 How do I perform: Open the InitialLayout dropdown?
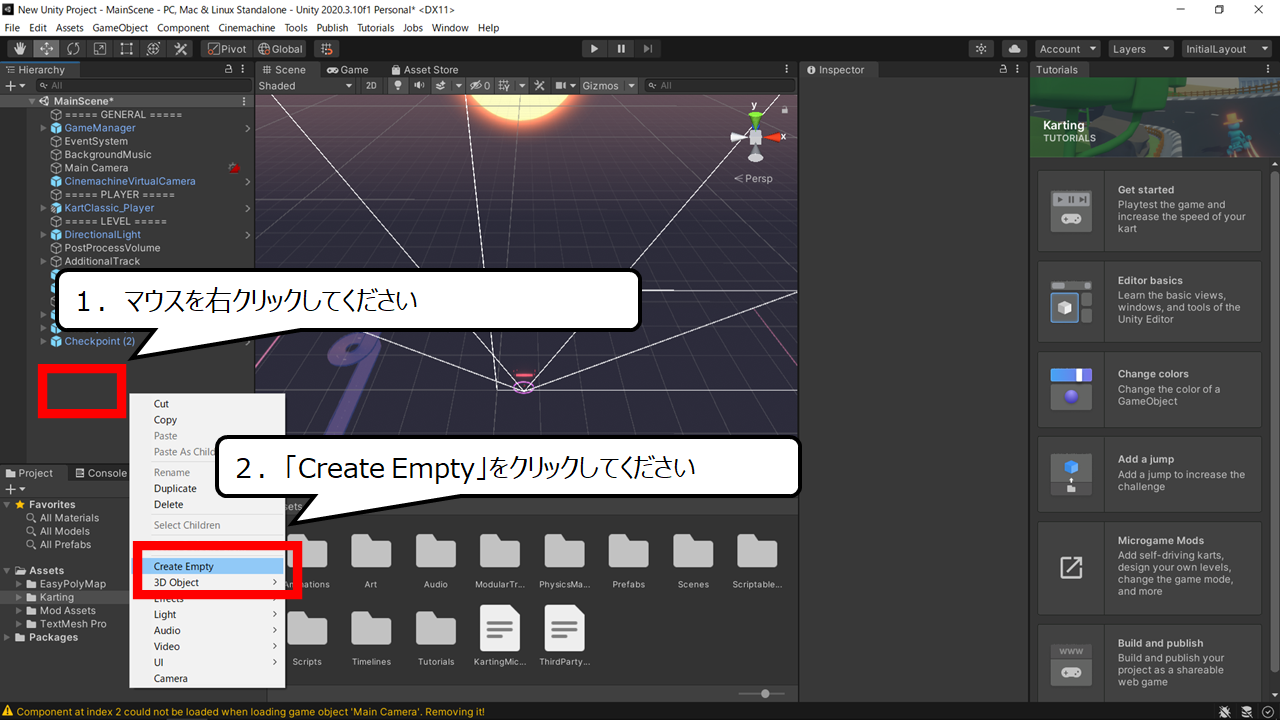click(1227, 48)
